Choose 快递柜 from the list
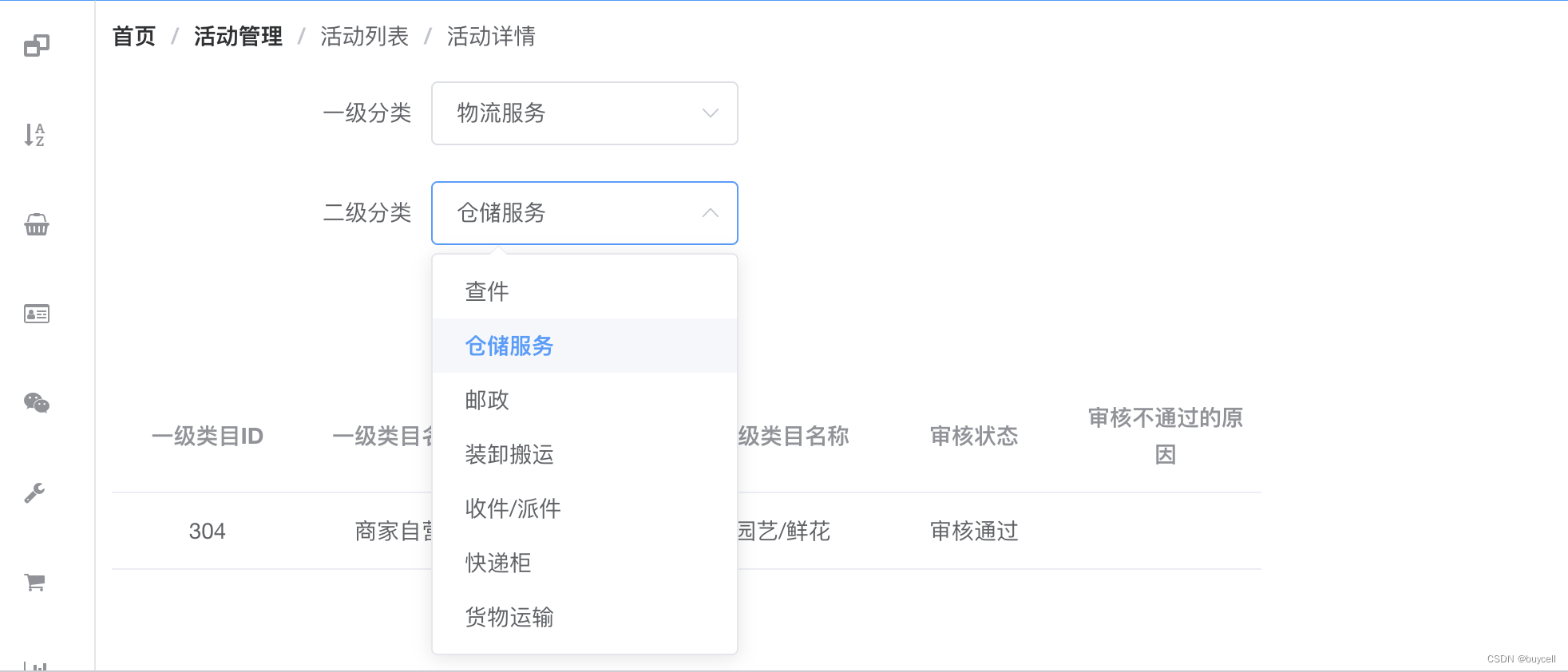The height and width of the screenshot is (672, 1568). tap(584, 563)
